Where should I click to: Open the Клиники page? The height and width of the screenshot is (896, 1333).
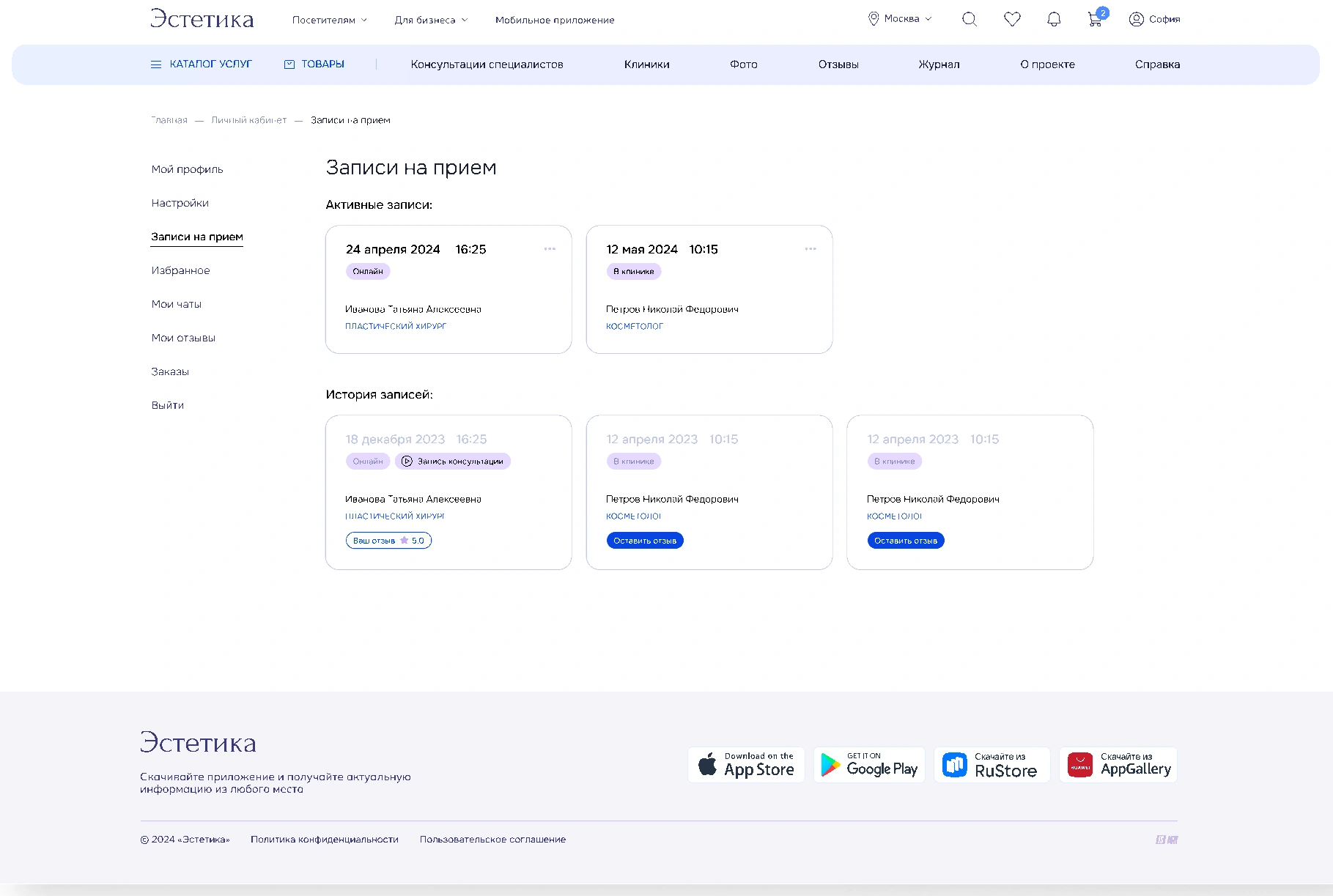coord(646,64)
